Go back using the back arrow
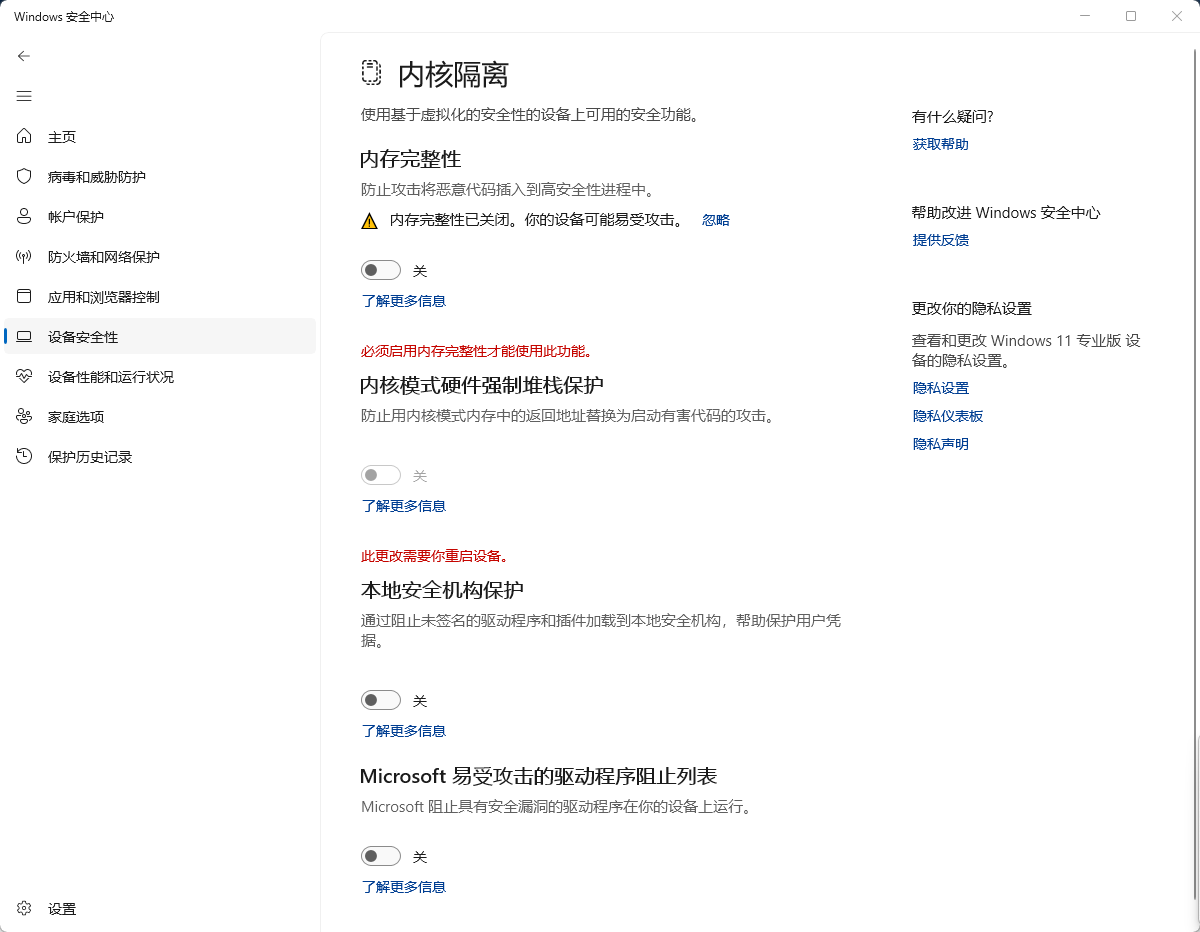The height and width of the screenshot is (932, 1200). [24, 56]
